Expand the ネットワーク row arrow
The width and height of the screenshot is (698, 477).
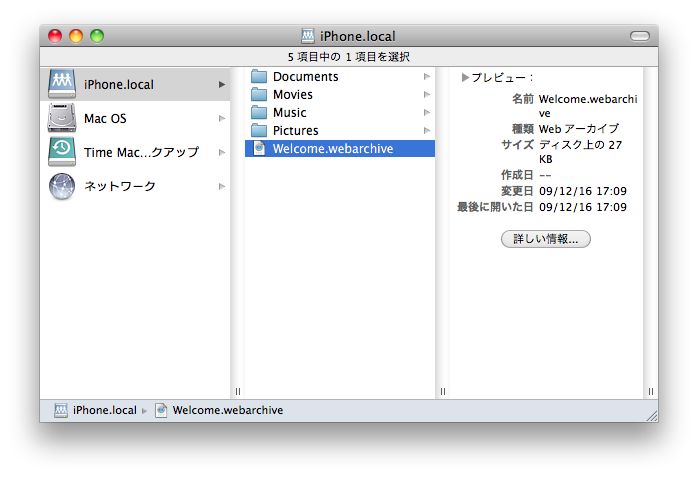click(222, 186)
